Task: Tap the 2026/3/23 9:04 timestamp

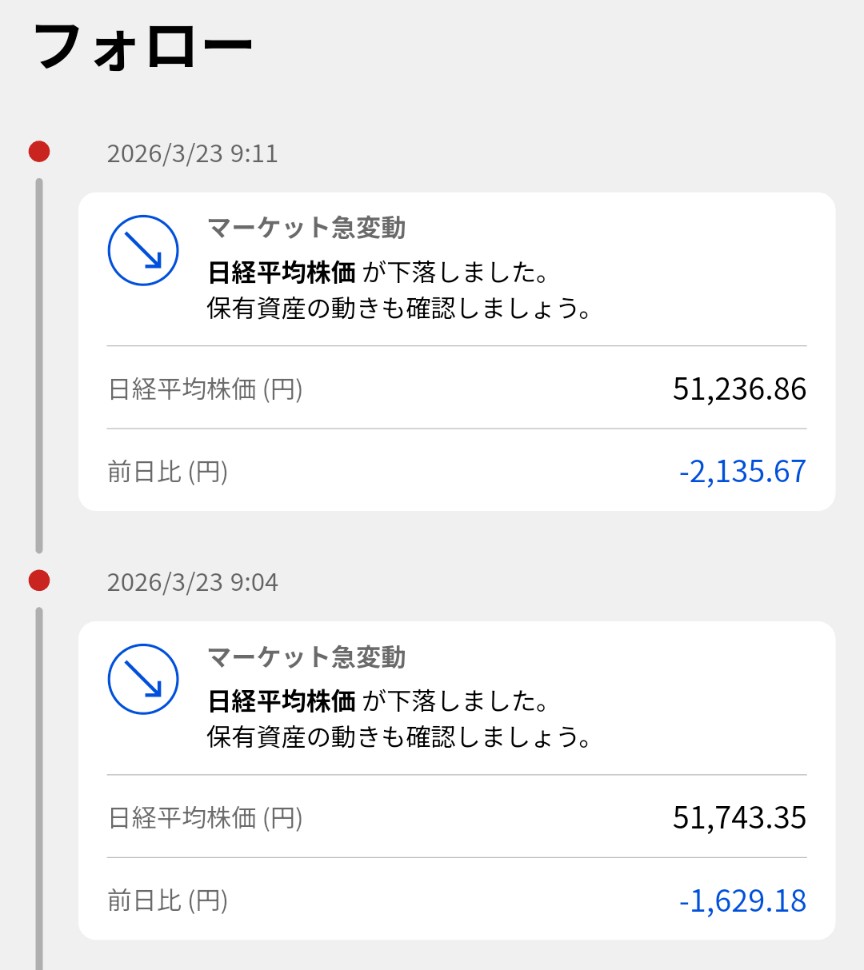Action: [192, 582]
